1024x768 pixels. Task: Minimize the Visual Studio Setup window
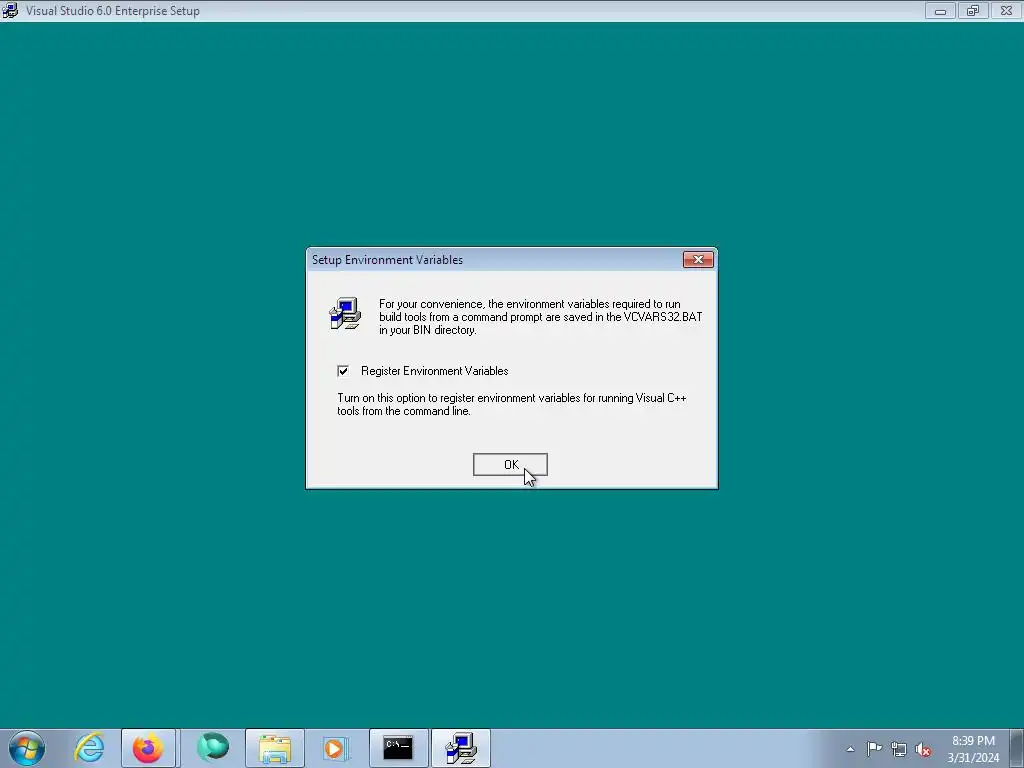tap(940, 10)
